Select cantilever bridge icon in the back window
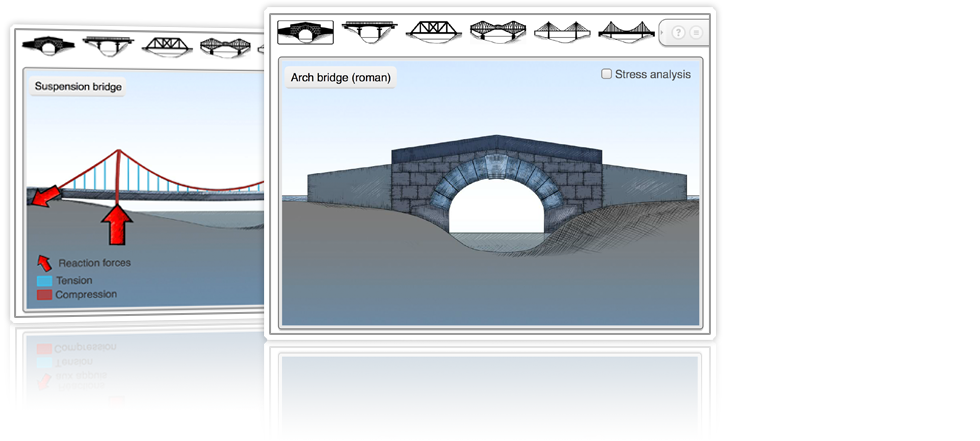Screen dimensions: 980x441 [225, 47]
